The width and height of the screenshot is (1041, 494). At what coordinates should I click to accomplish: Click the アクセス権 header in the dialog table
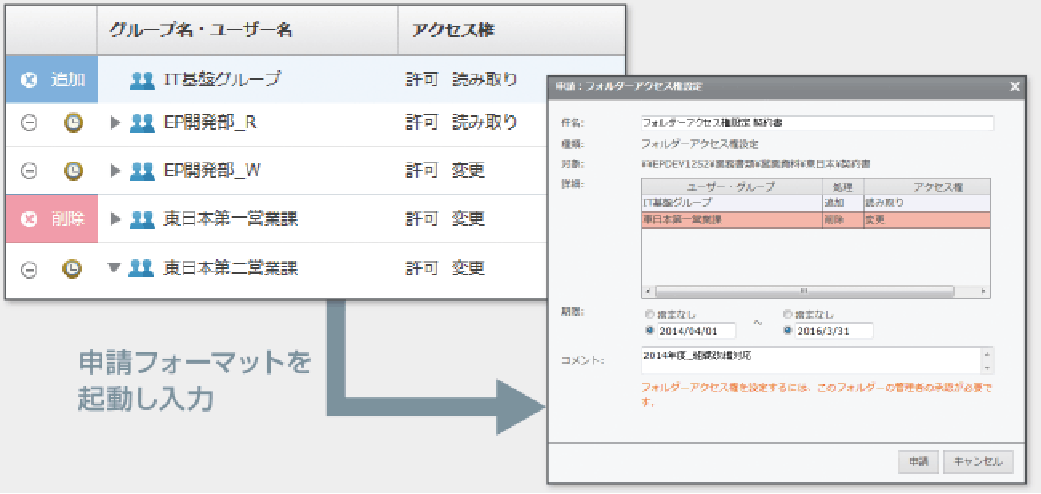926,187
